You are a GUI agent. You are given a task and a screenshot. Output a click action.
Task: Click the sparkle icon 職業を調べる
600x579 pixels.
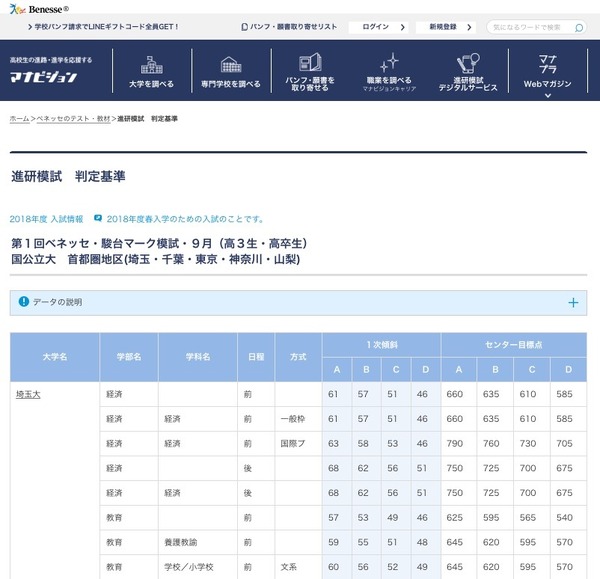389,62
